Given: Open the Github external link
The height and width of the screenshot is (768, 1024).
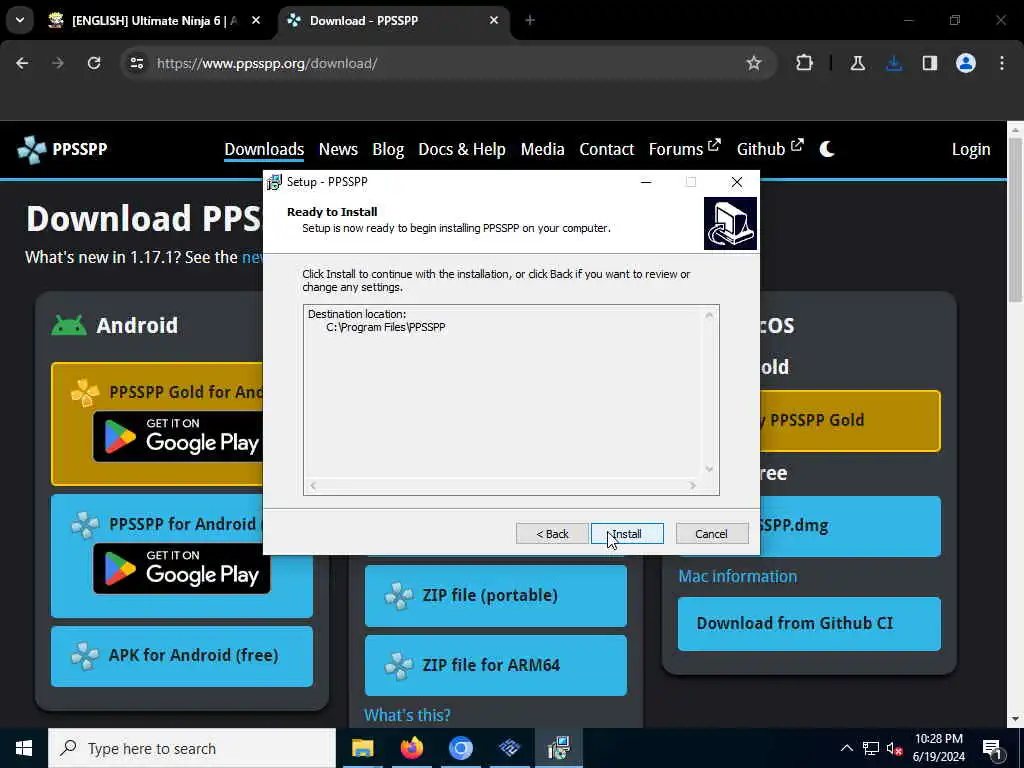Looking at the screenshot, I should click(x=770, y=149).
